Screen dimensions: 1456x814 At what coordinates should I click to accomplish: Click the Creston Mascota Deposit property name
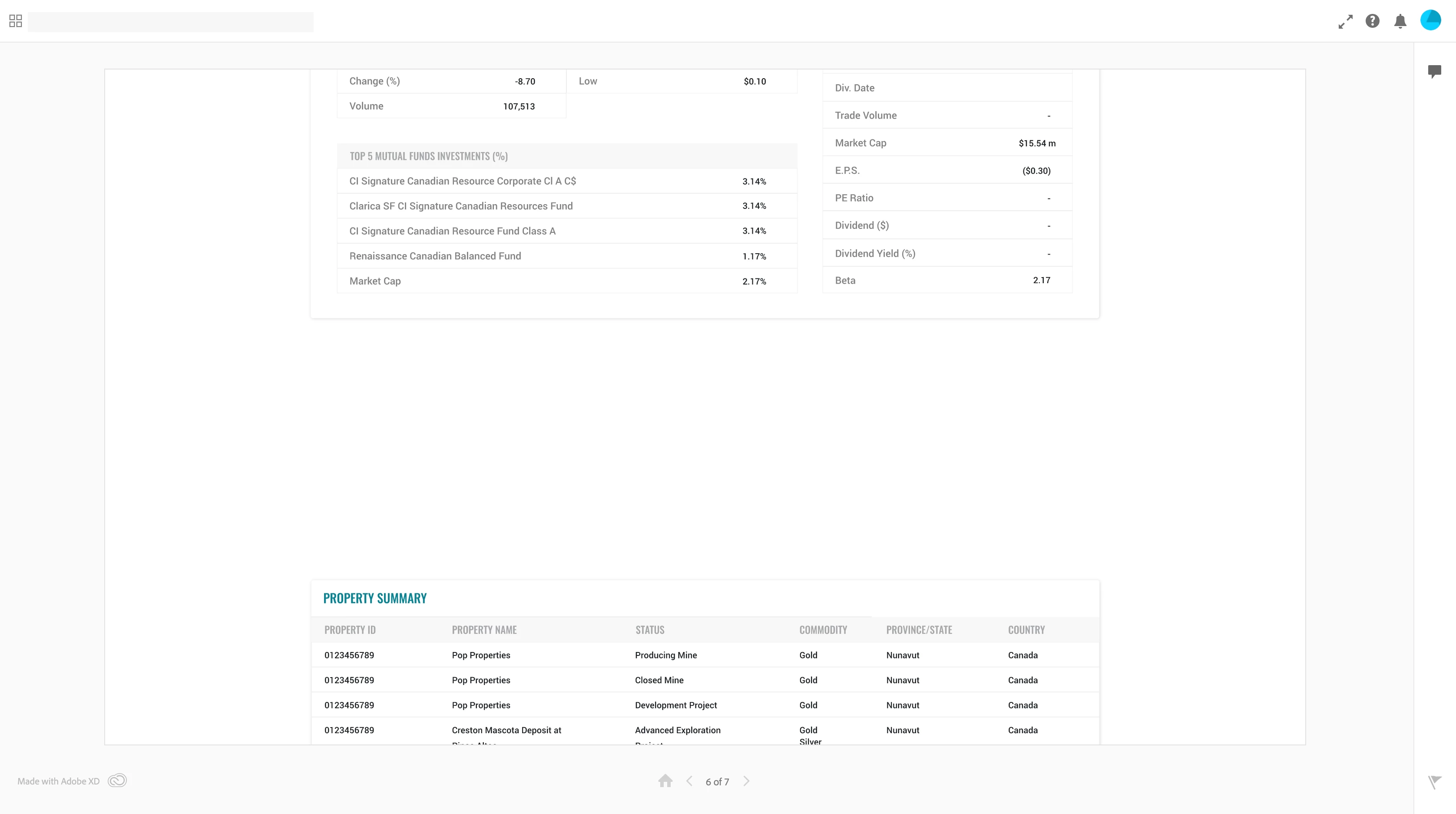pos(506,730)
